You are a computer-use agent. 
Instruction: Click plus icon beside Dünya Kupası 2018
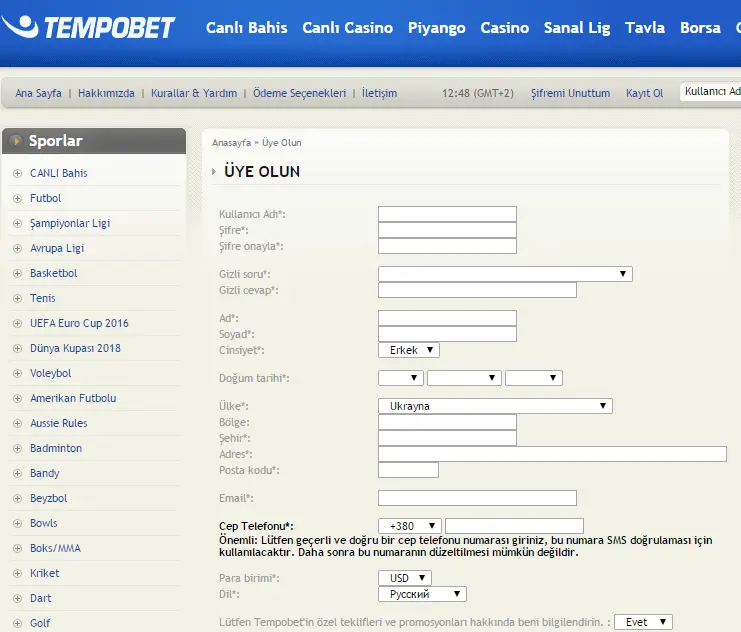pyautogui.click(x=17, y=349)
